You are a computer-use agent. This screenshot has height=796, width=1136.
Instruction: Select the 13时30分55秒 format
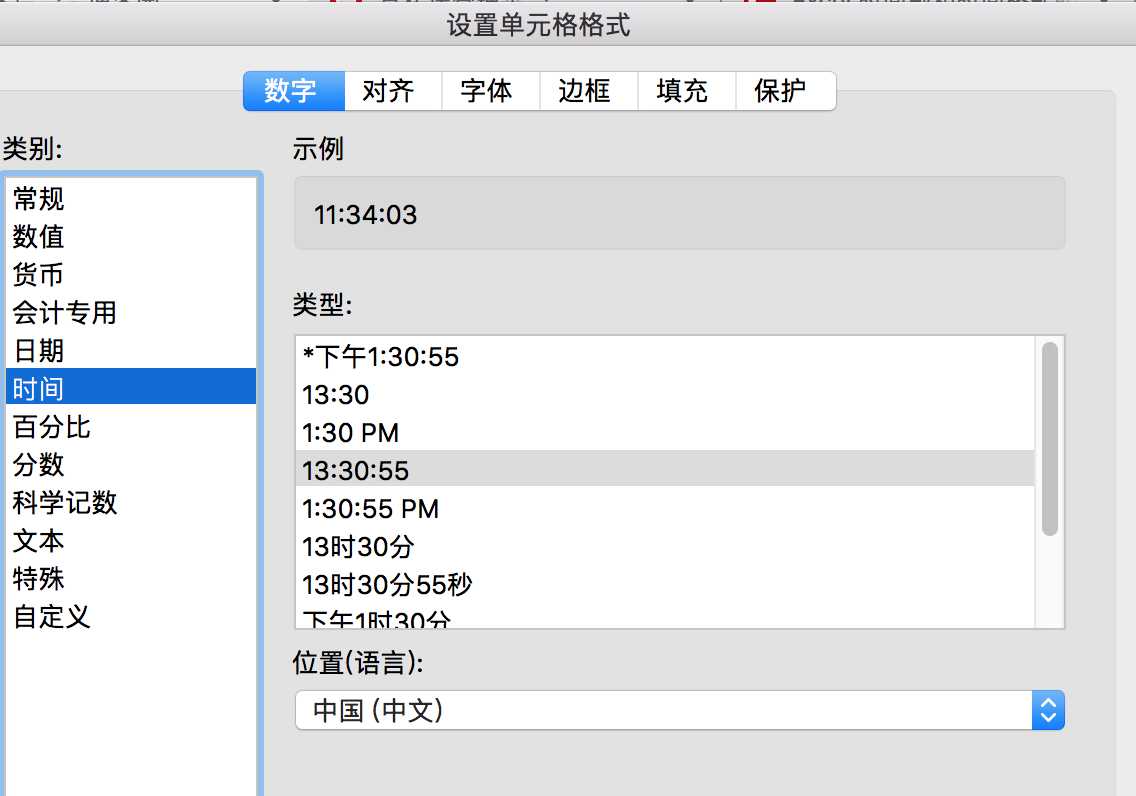(388, 584)
